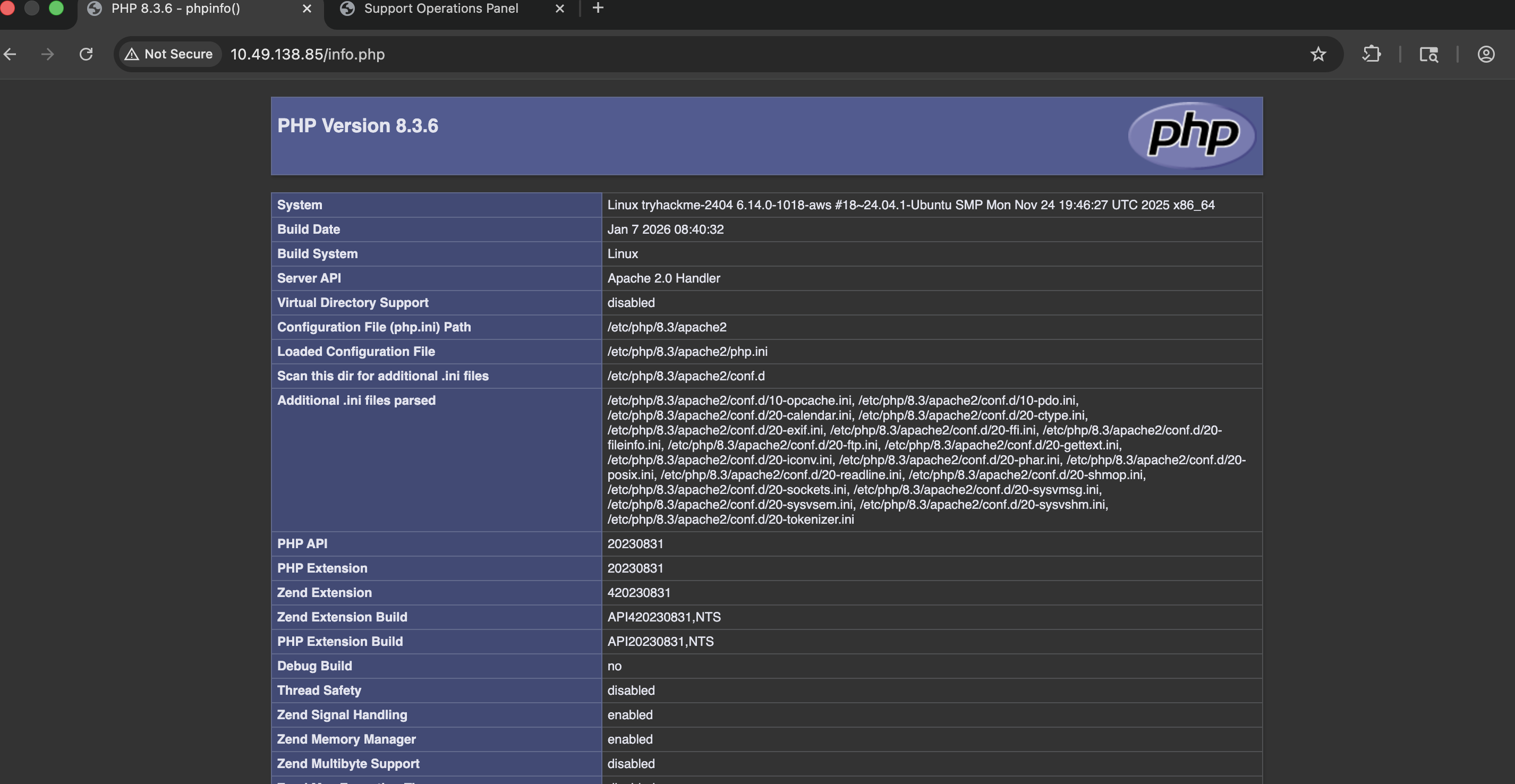Bookmark this page with the star icon
The image size is (1515, 784).
(1318, 54)
